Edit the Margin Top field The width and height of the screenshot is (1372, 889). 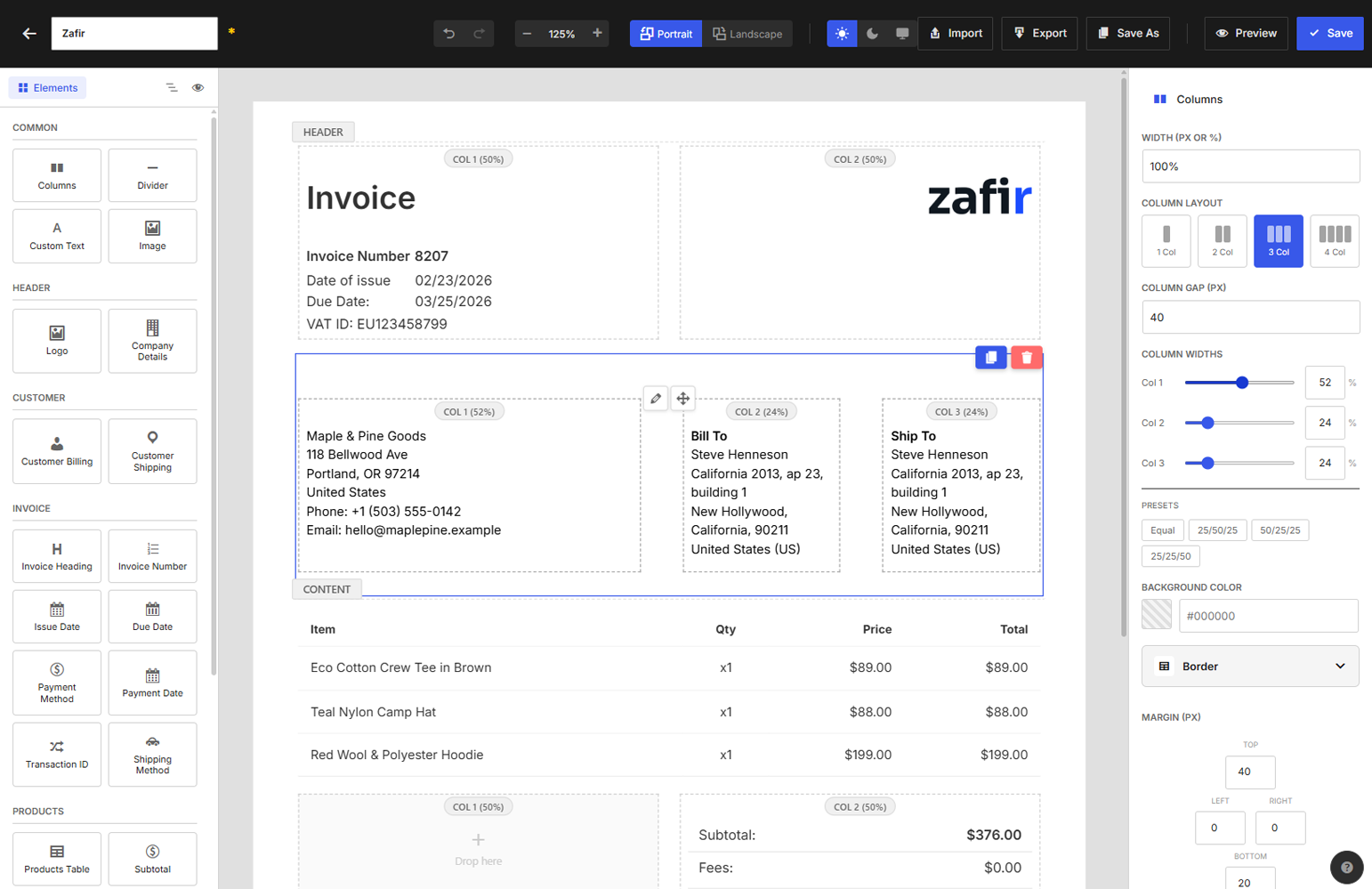[1250, 772]
